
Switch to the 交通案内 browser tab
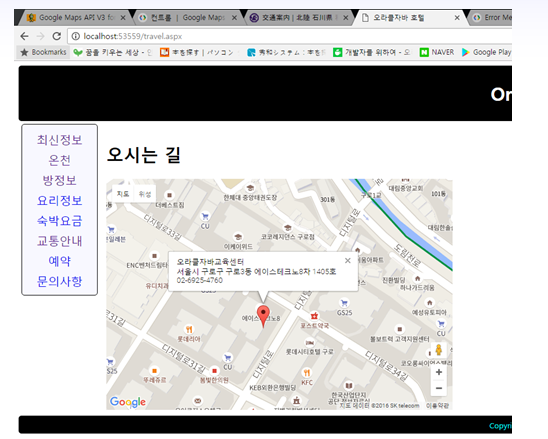pyautogui.click(x=299, y=17)
